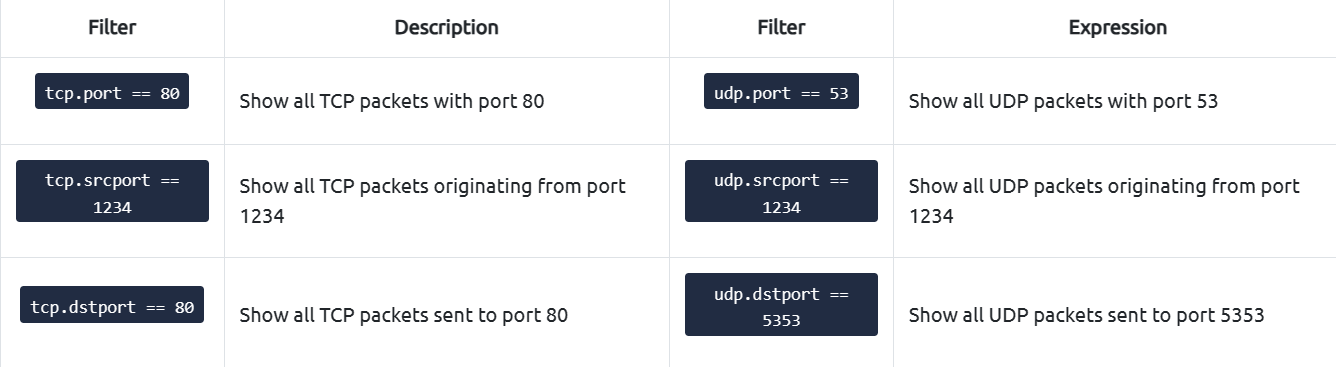Click the '5353' value in UDP dstport filter
This screenshot has height=367, width=1336.
pos(781,321)
